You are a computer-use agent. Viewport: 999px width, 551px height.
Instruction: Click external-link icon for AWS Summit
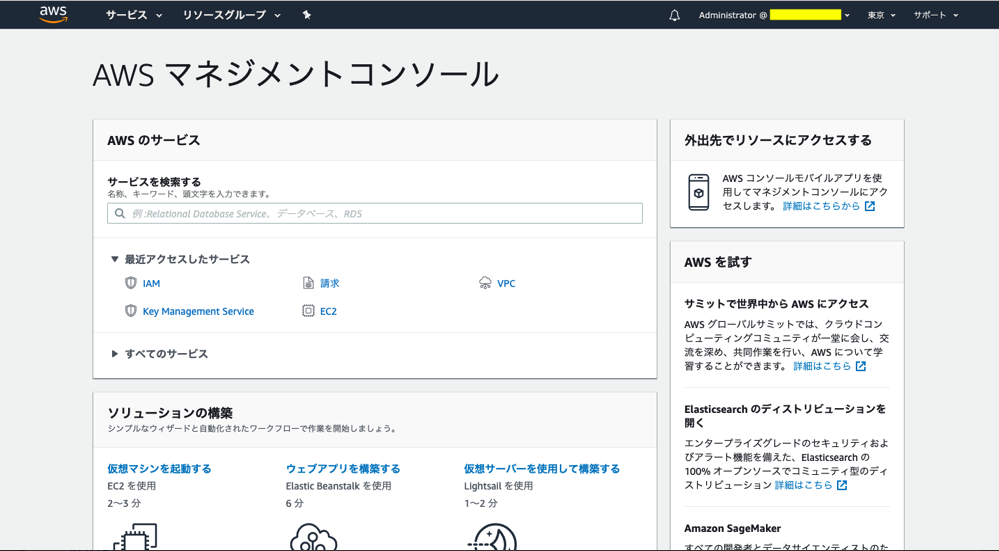point(861,366)
